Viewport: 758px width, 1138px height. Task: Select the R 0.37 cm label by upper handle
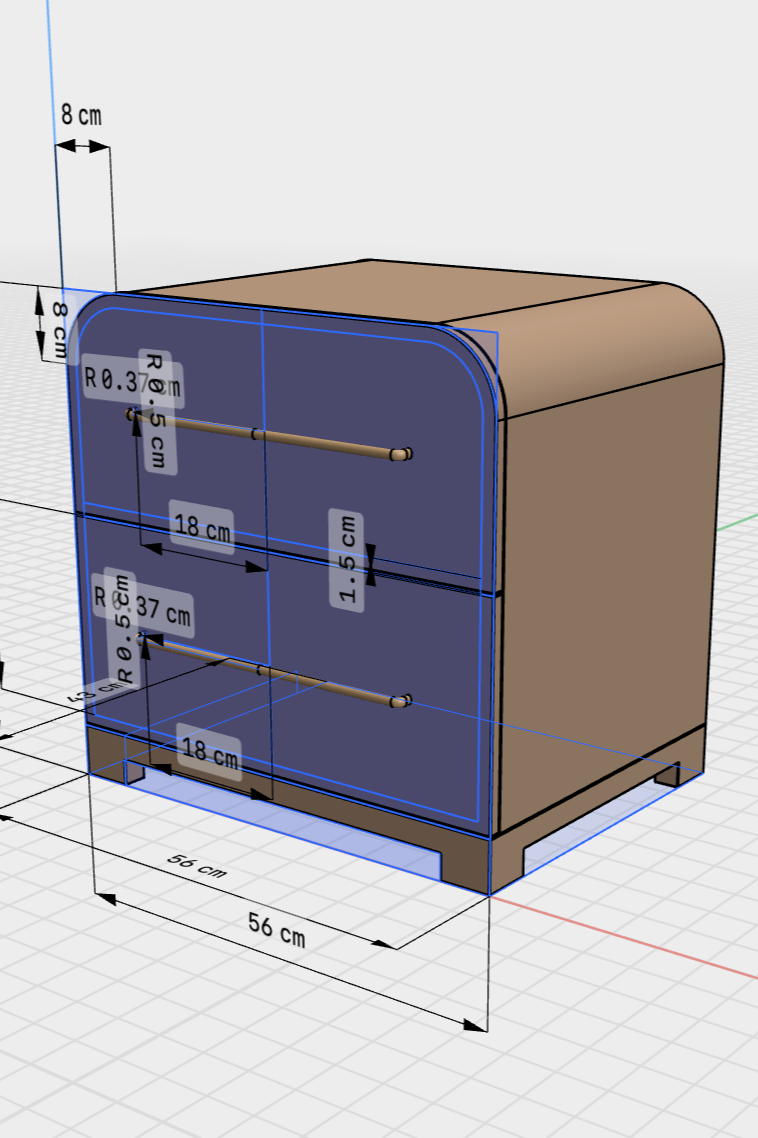tap(132, 380)
